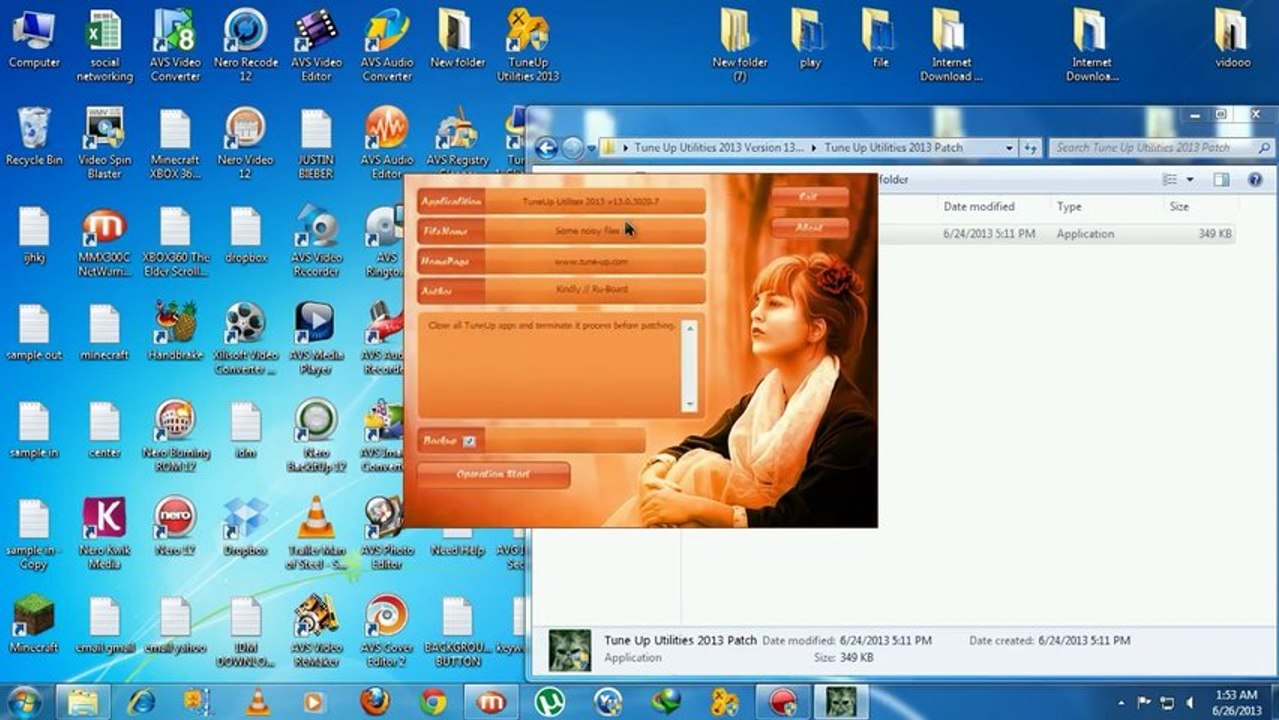
Task: Click Operation Start in the patch window
Action: [x=493, y=474]
